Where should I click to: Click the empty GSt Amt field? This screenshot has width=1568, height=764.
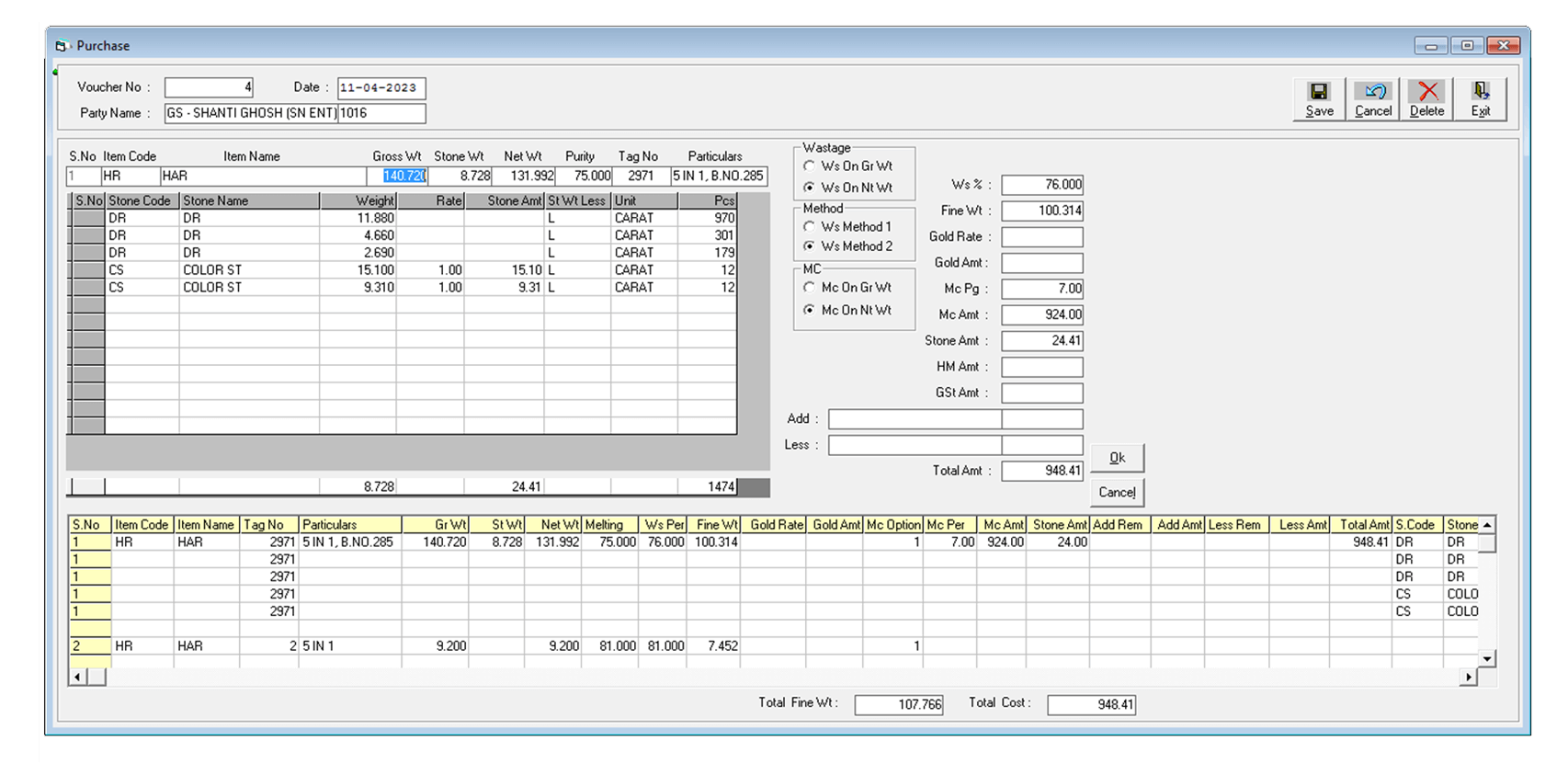click(1042, 393)
